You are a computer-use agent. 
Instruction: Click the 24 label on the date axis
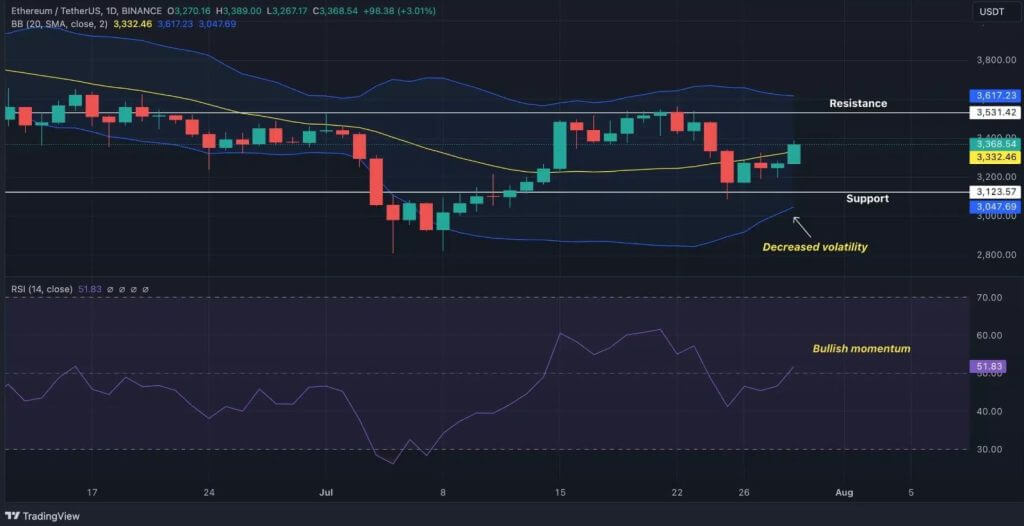pos(209,493)
